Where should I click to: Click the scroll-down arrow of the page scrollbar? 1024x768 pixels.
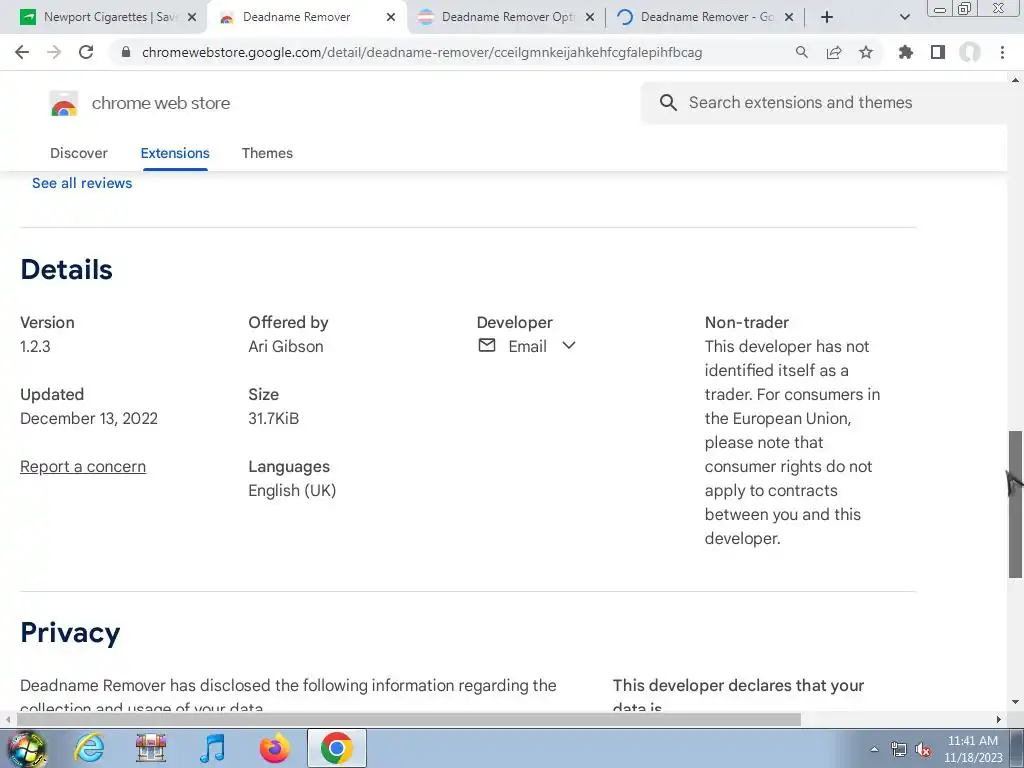click(x=1015, y=702)
